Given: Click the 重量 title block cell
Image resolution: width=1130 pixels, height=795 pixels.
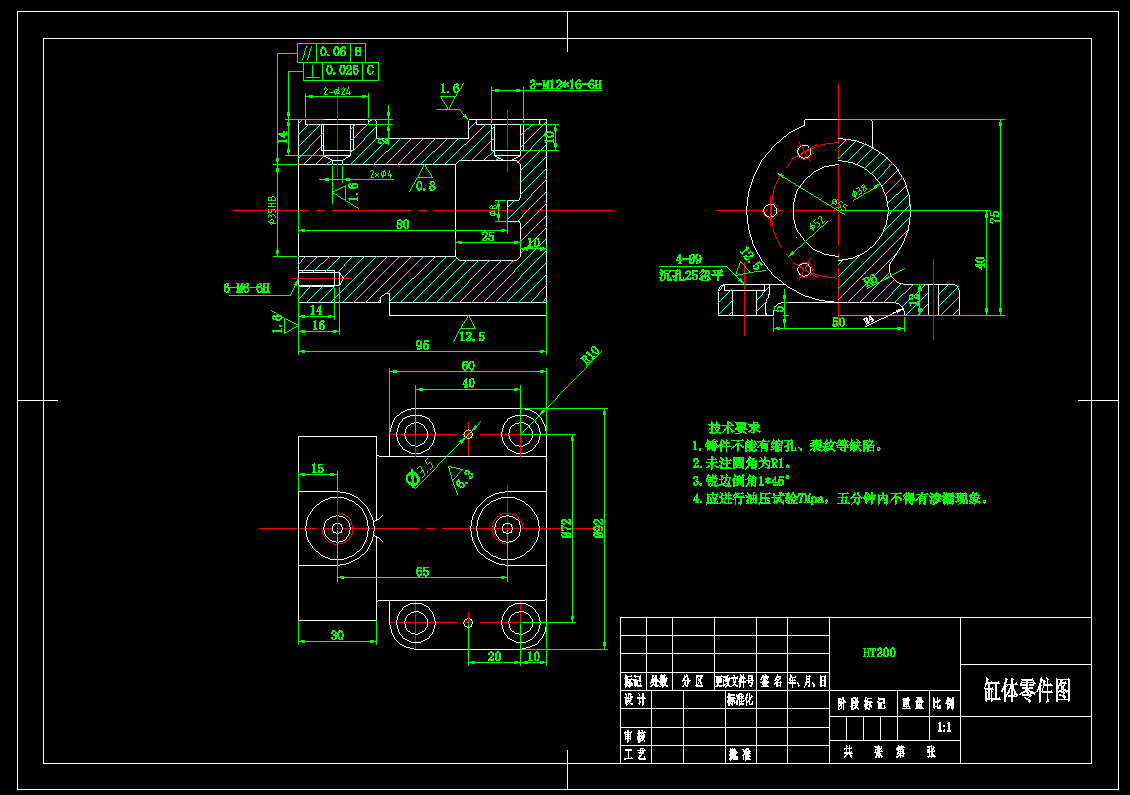Looking at the screenshot, I should [x=913, y=703].
